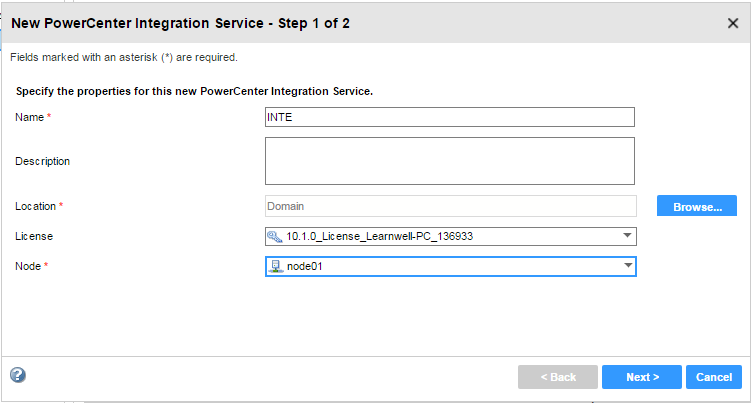
Task: Click inside the Description text area
Action: tap(450, 161)
